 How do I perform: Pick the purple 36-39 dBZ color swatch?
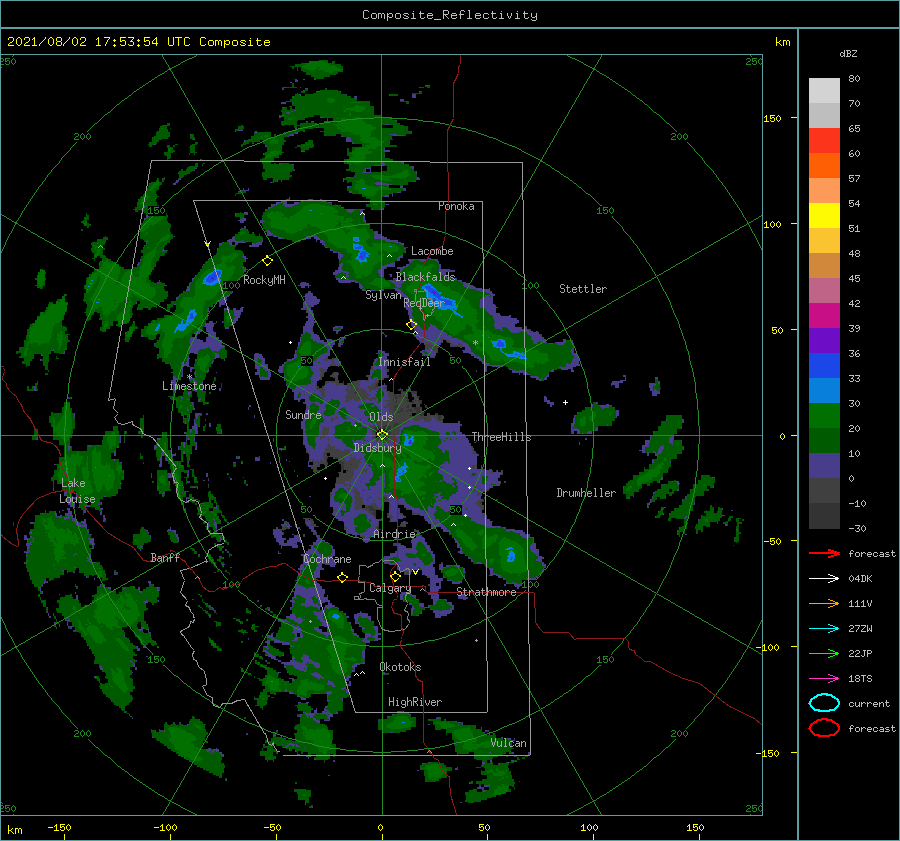tap(824, 341)
